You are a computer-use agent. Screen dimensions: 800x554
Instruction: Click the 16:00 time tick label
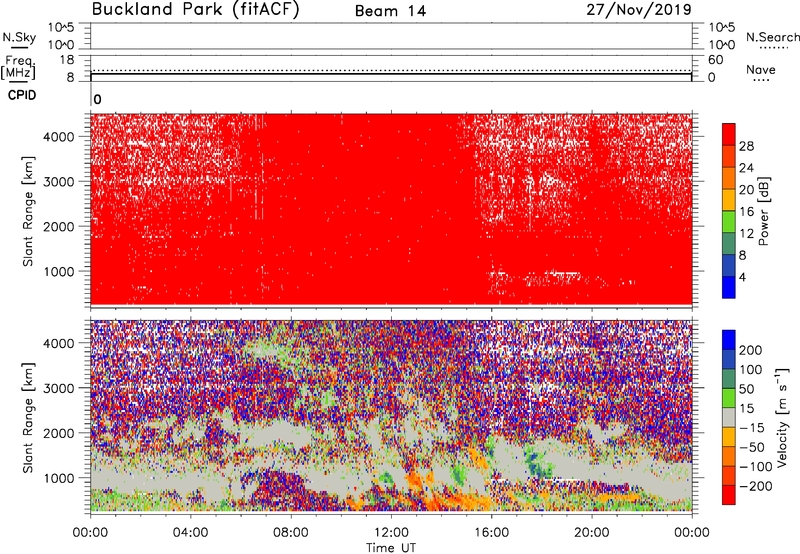point(491,533)
